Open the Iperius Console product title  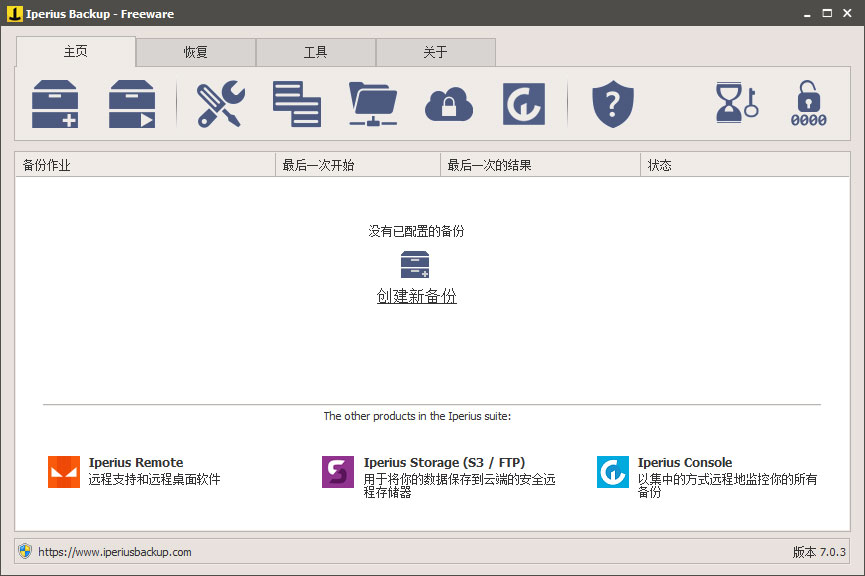(x=685, y=462)
